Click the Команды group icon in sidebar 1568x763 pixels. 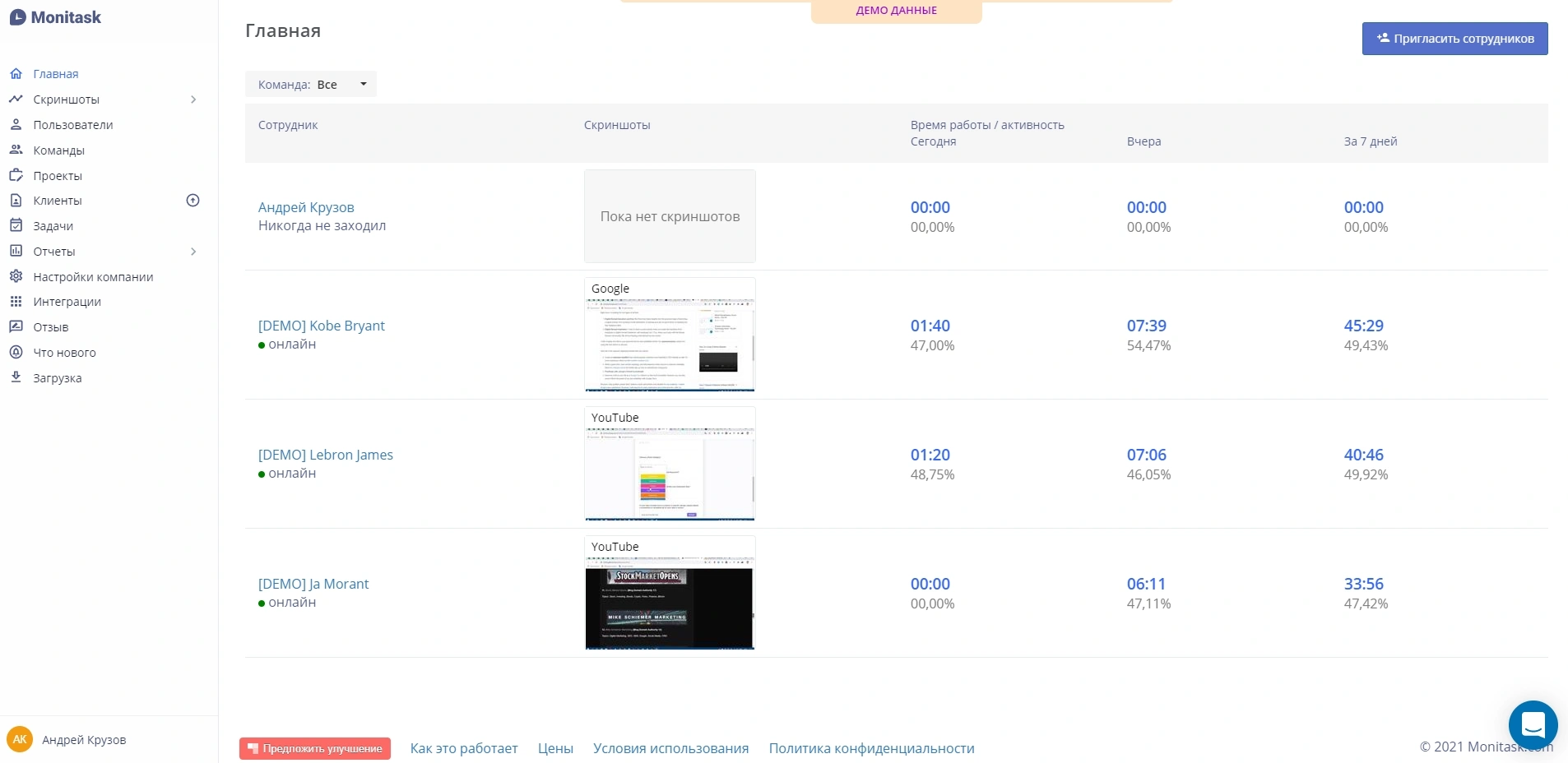[x=16, y=150]
